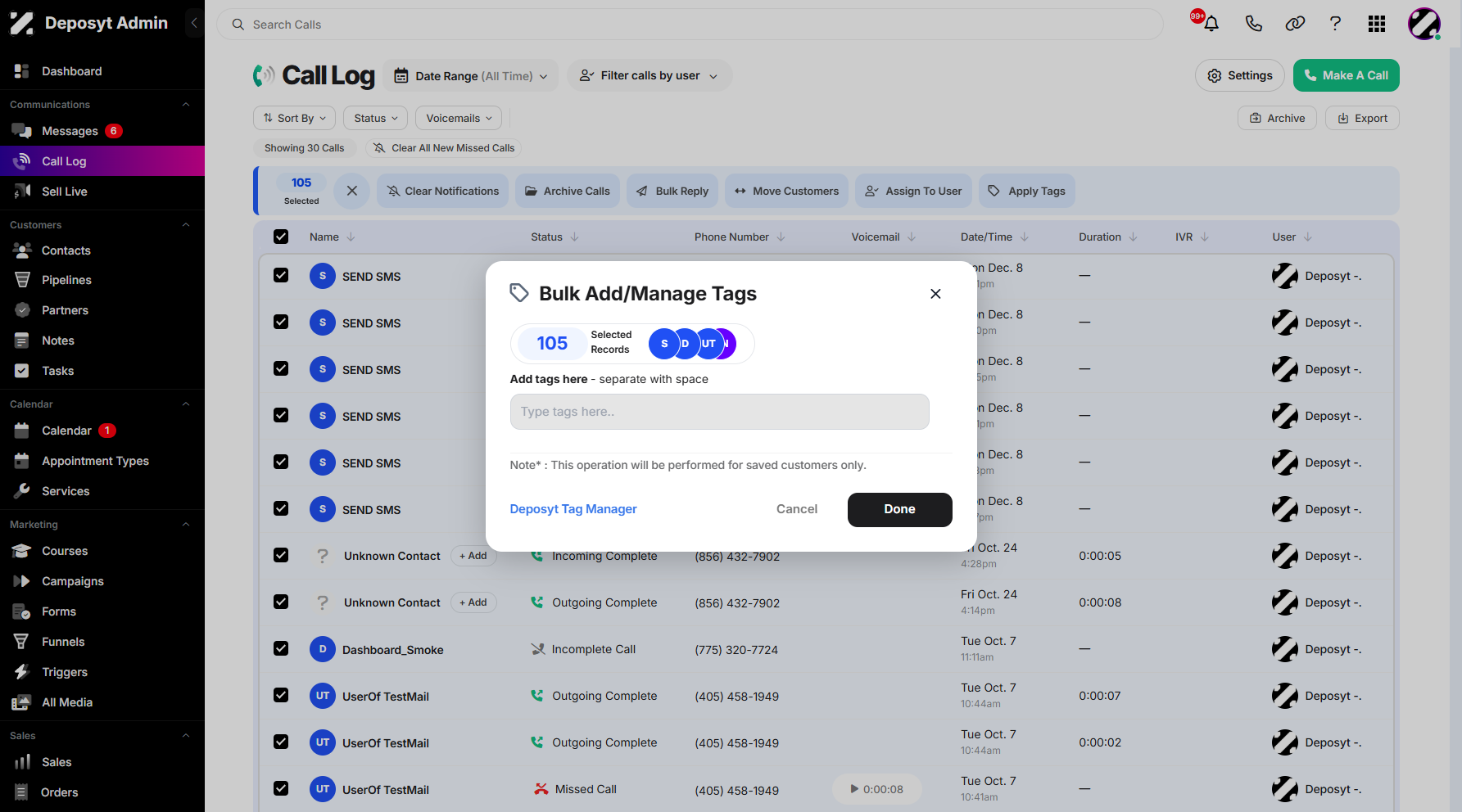1462x812 pixels.
Task: Open the help question mark icon
Action: pos(1335,24)
